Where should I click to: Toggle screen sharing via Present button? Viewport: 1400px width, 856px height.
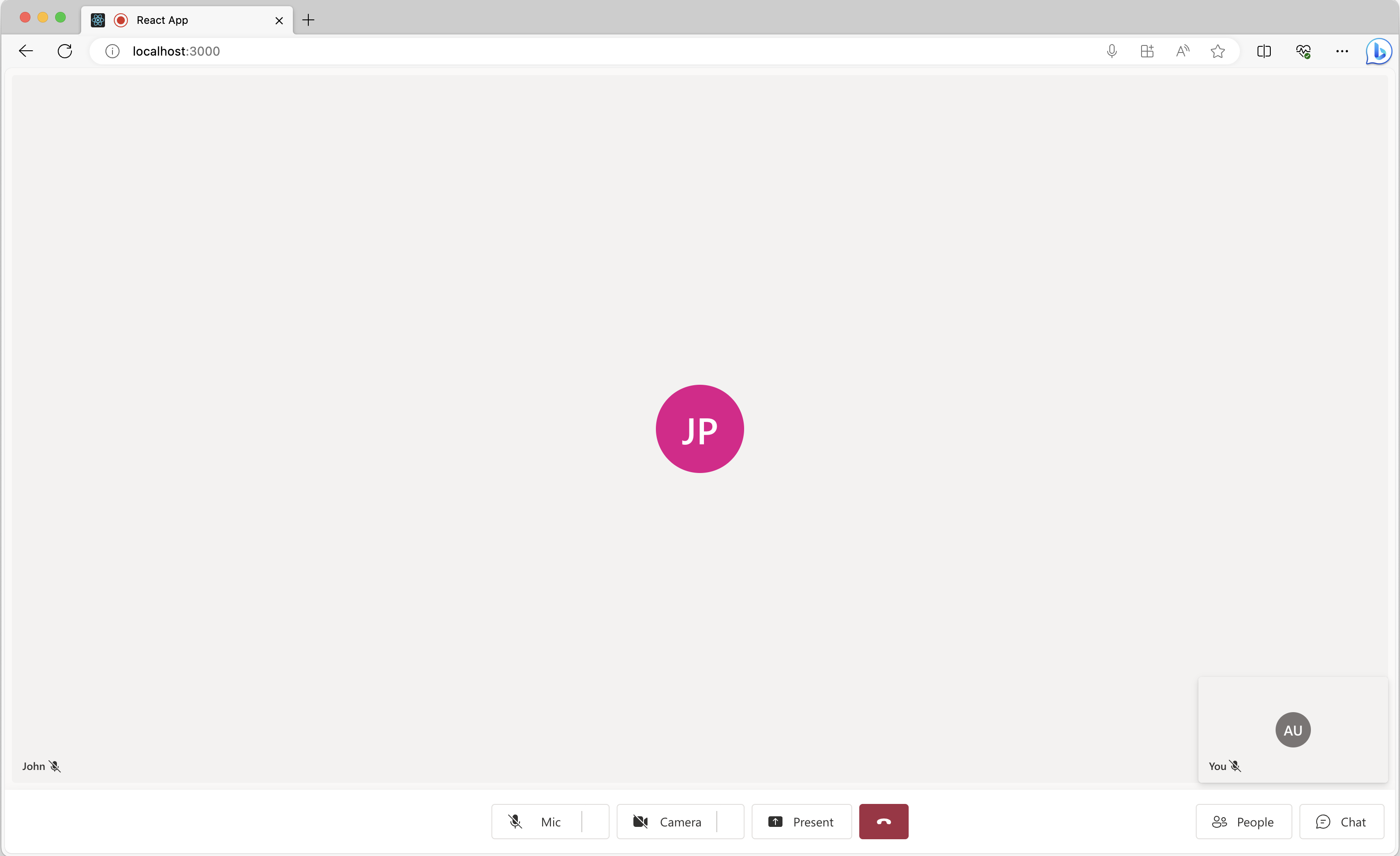coord(801,821)
